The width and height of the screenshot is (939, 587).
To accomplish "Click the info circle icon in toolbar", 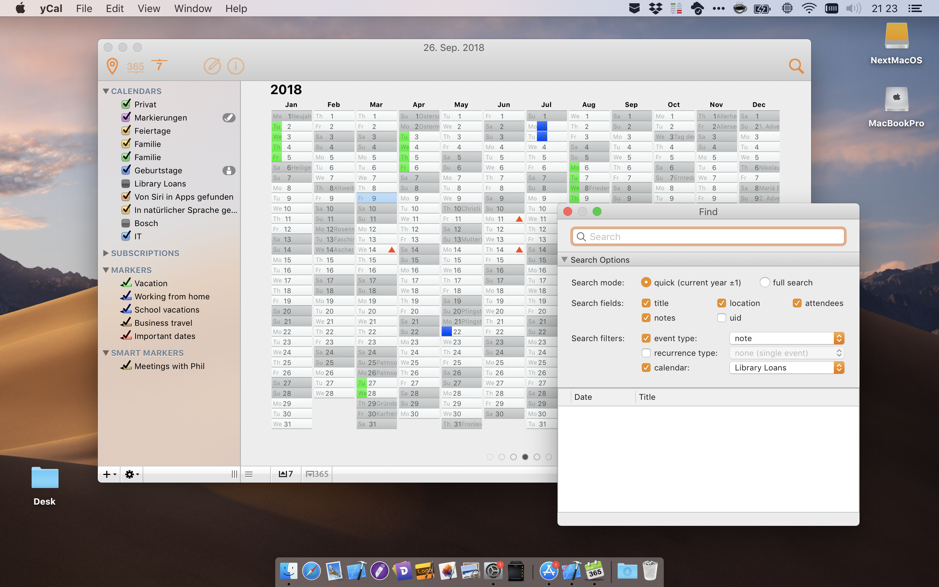I will click(237, 66).
